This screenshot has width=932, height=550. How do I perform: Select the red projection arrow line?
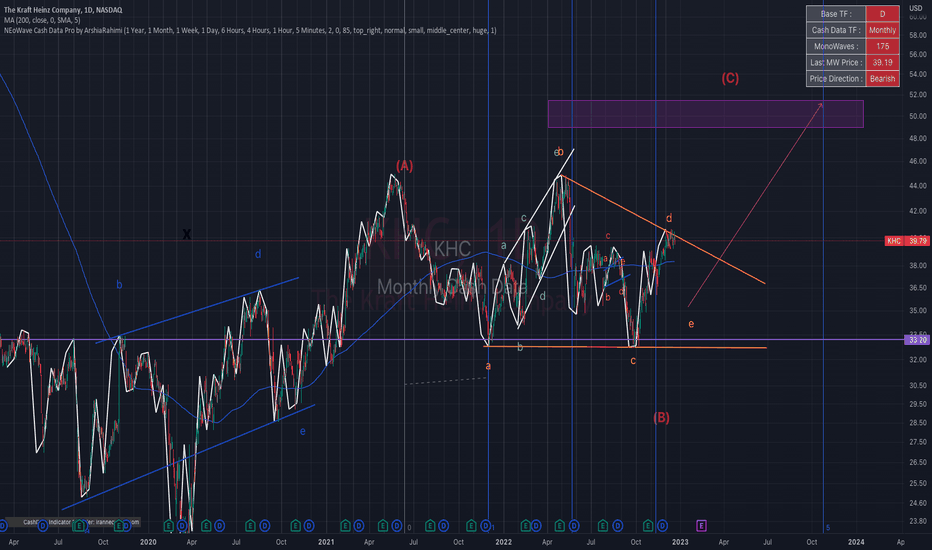coord(755,205)
